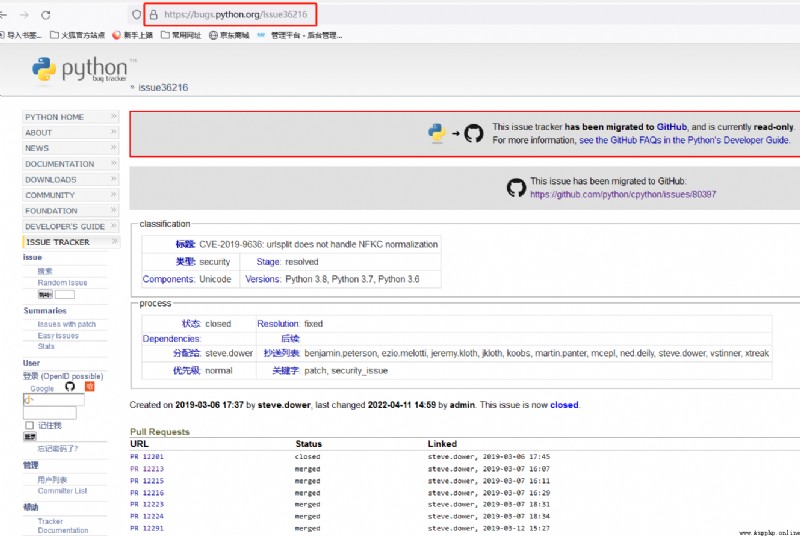Viewport: 800px width, 536px height.
Task: Expand the DOCUMENTATION menu chevron
Action: point(114,163)
